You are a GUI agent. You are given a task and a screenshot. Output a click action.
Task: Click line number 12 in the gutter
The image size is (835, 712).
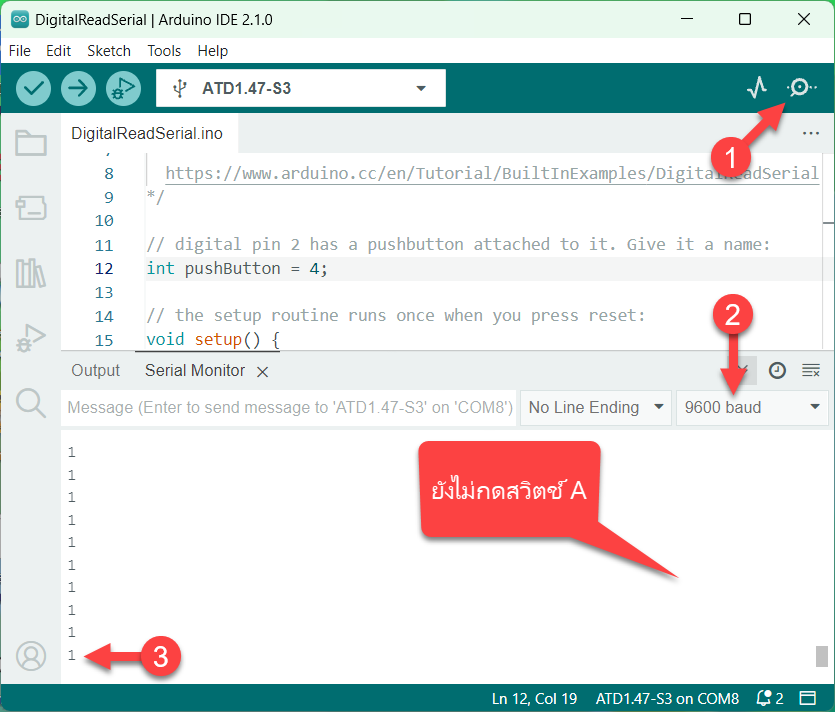point(104,268)
